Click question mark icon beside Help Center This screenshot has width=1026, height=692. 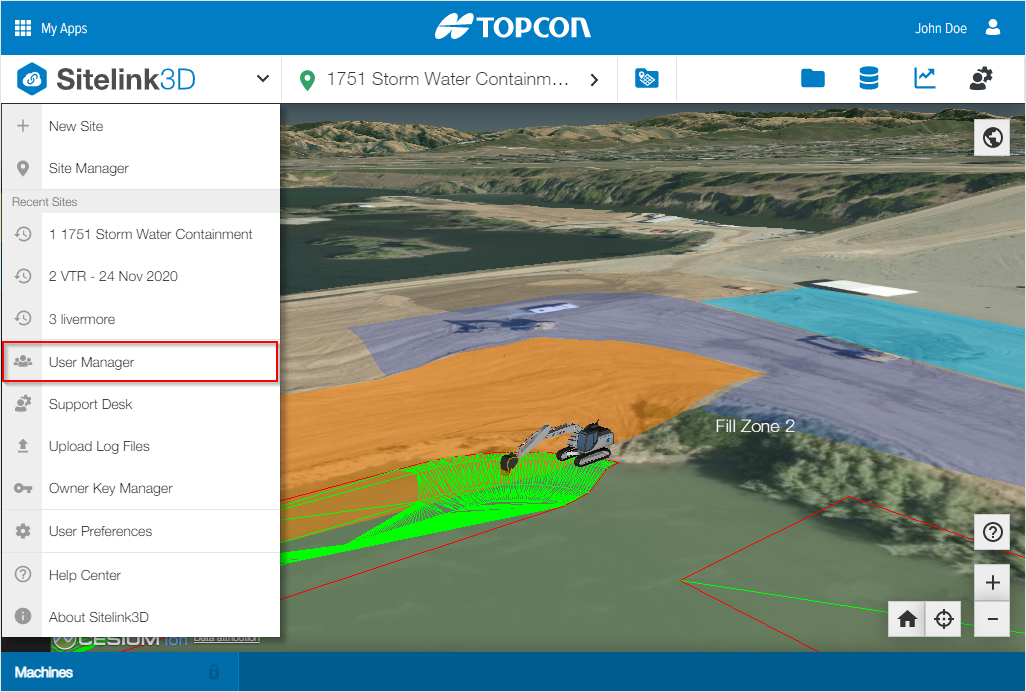pos(23,574)
